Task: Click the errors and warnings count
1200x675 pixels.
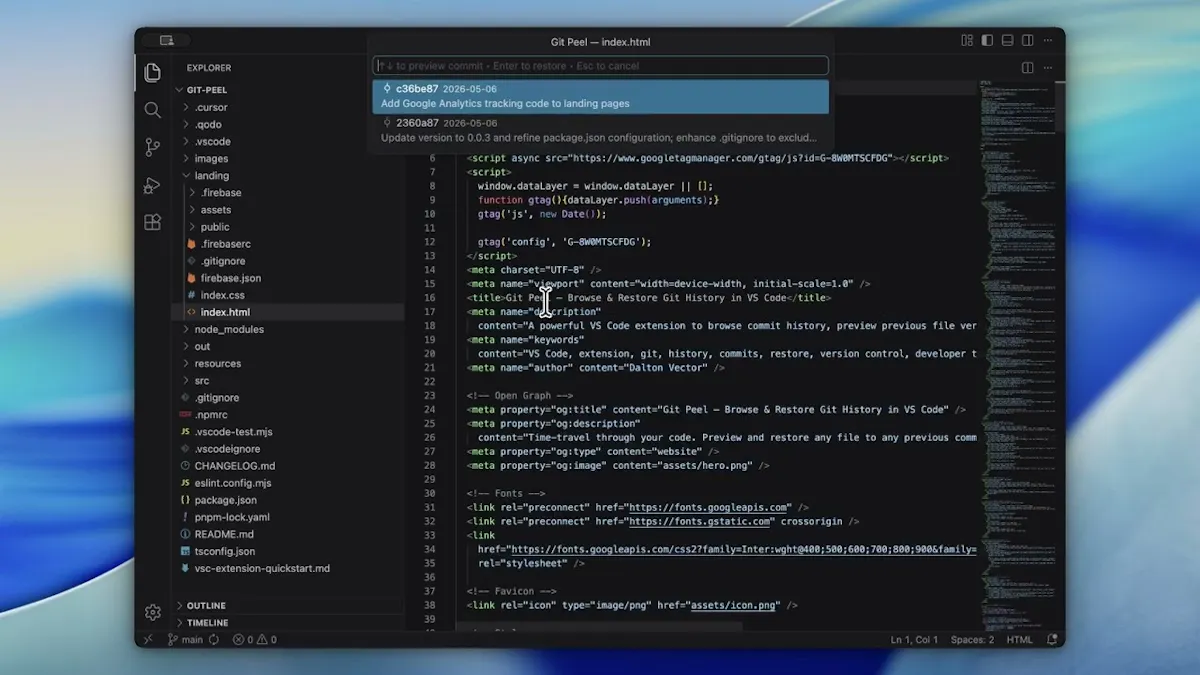Action: pos(255,640)
